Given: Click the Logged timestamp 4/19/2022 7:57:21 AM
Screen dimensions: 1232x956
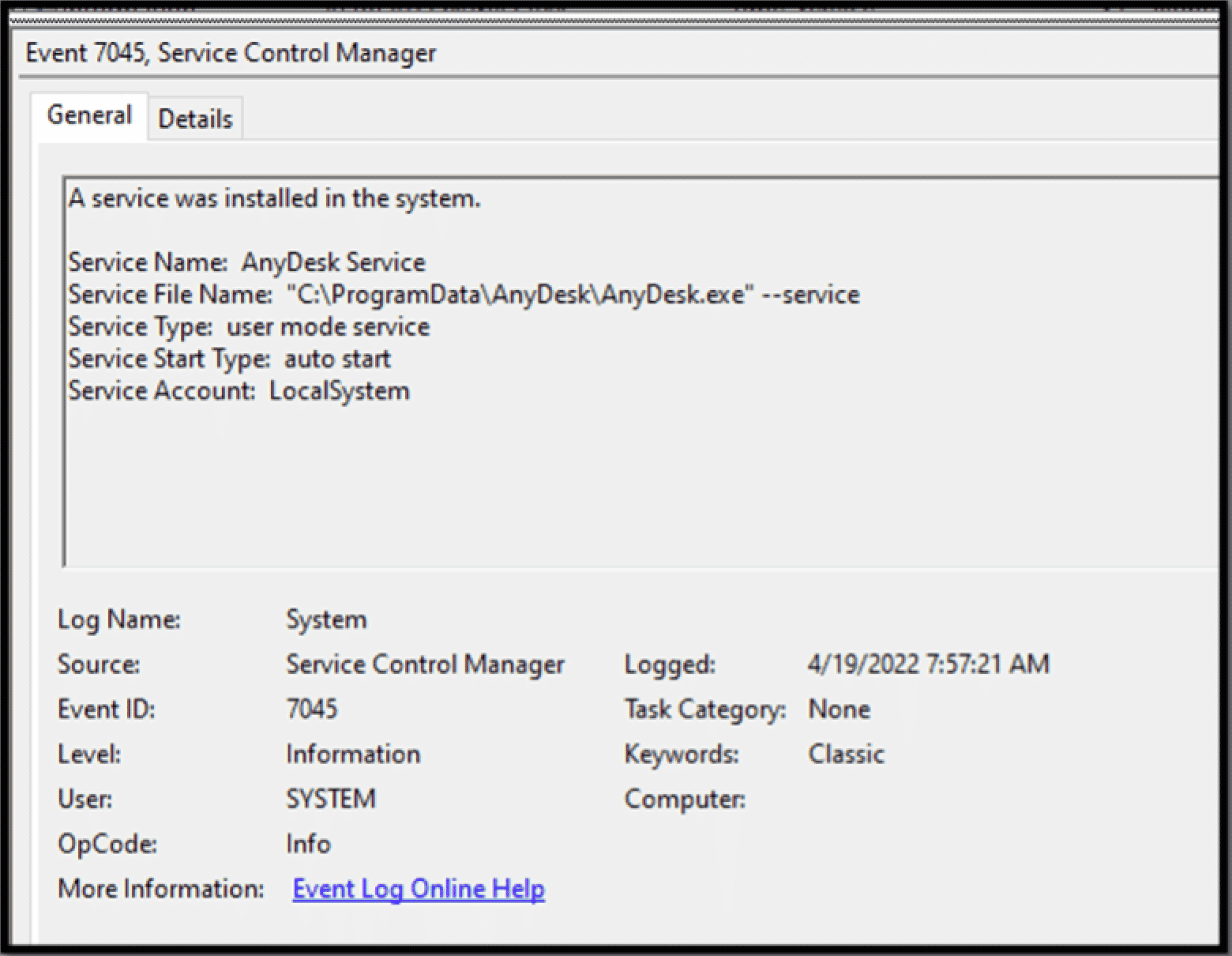Looking at the screenshot, I should [x=928, y=664].
